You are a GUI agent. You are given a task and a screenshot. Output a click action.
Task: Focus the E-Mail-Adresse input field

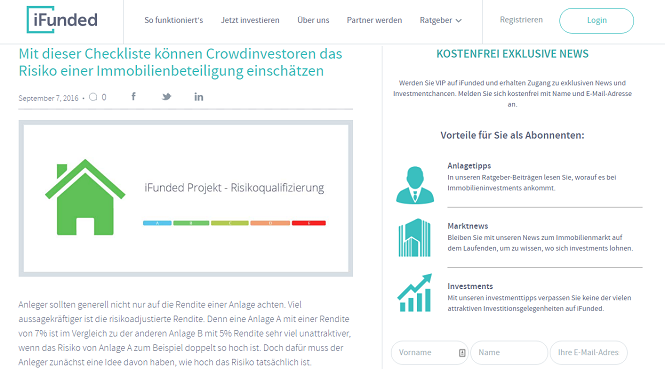[x=589, y=352]
